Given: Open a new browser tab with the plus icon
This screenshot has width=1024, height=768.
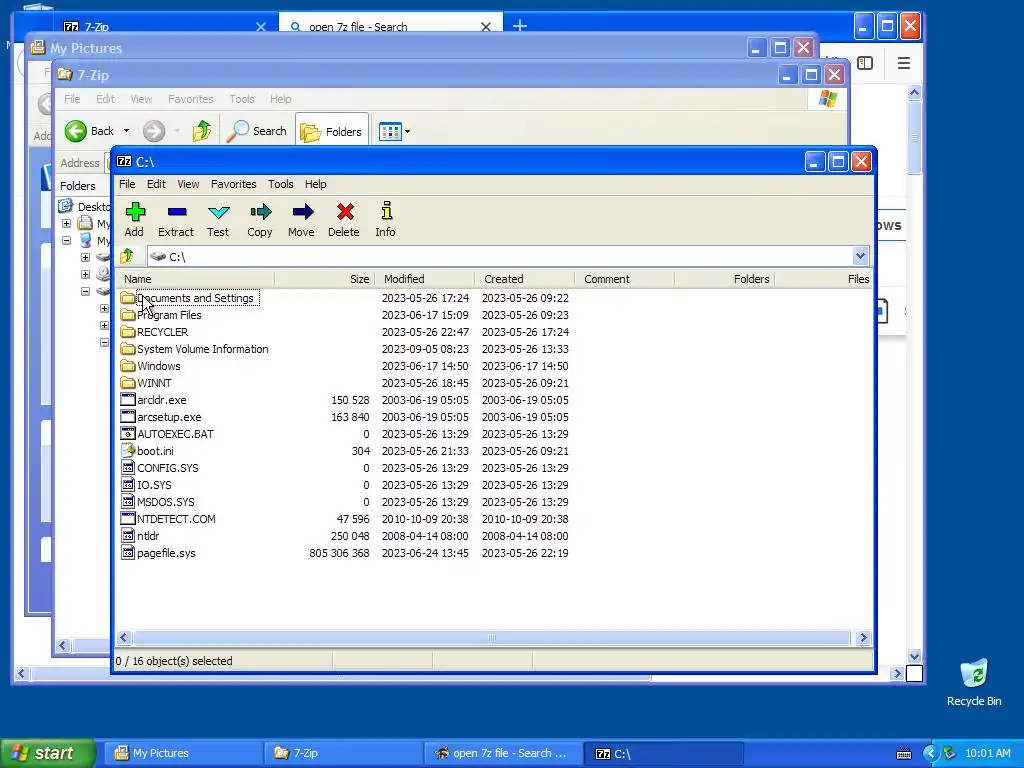Looking at the screenshot, I should pos(520,25).
